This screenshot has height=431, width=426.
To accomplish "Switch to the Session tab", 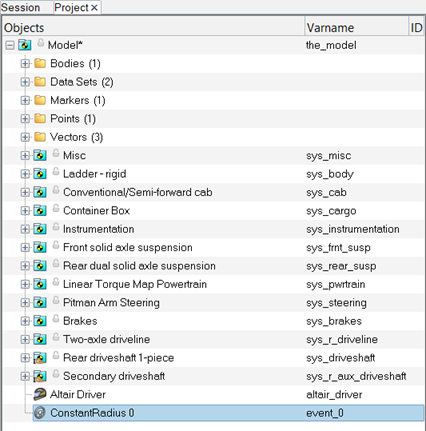I will click(21, 7).
